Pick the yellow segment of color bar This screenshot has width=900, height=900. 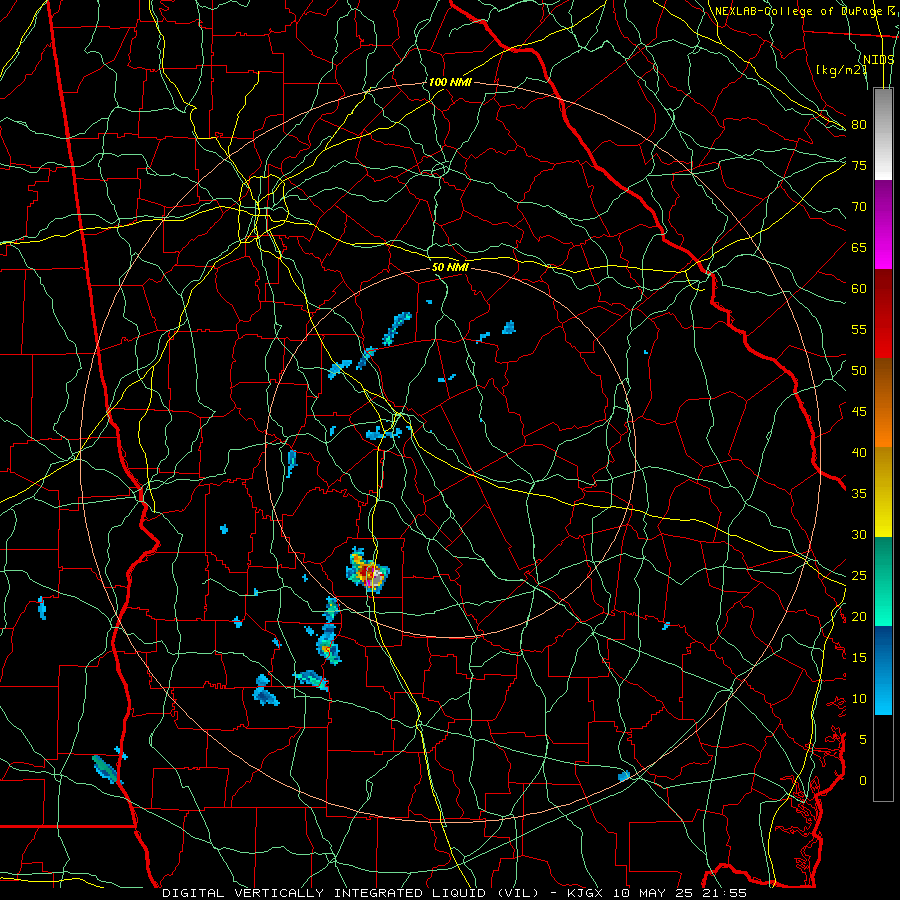click(x=883, y=492)
